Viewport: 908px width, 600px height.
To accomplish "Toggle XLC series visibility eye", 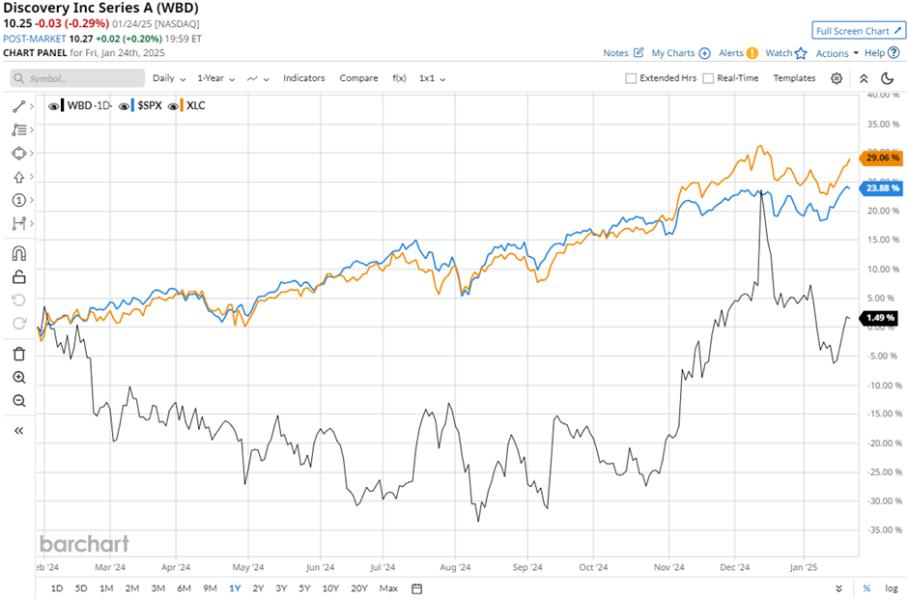I will click(x=173, y=106).
